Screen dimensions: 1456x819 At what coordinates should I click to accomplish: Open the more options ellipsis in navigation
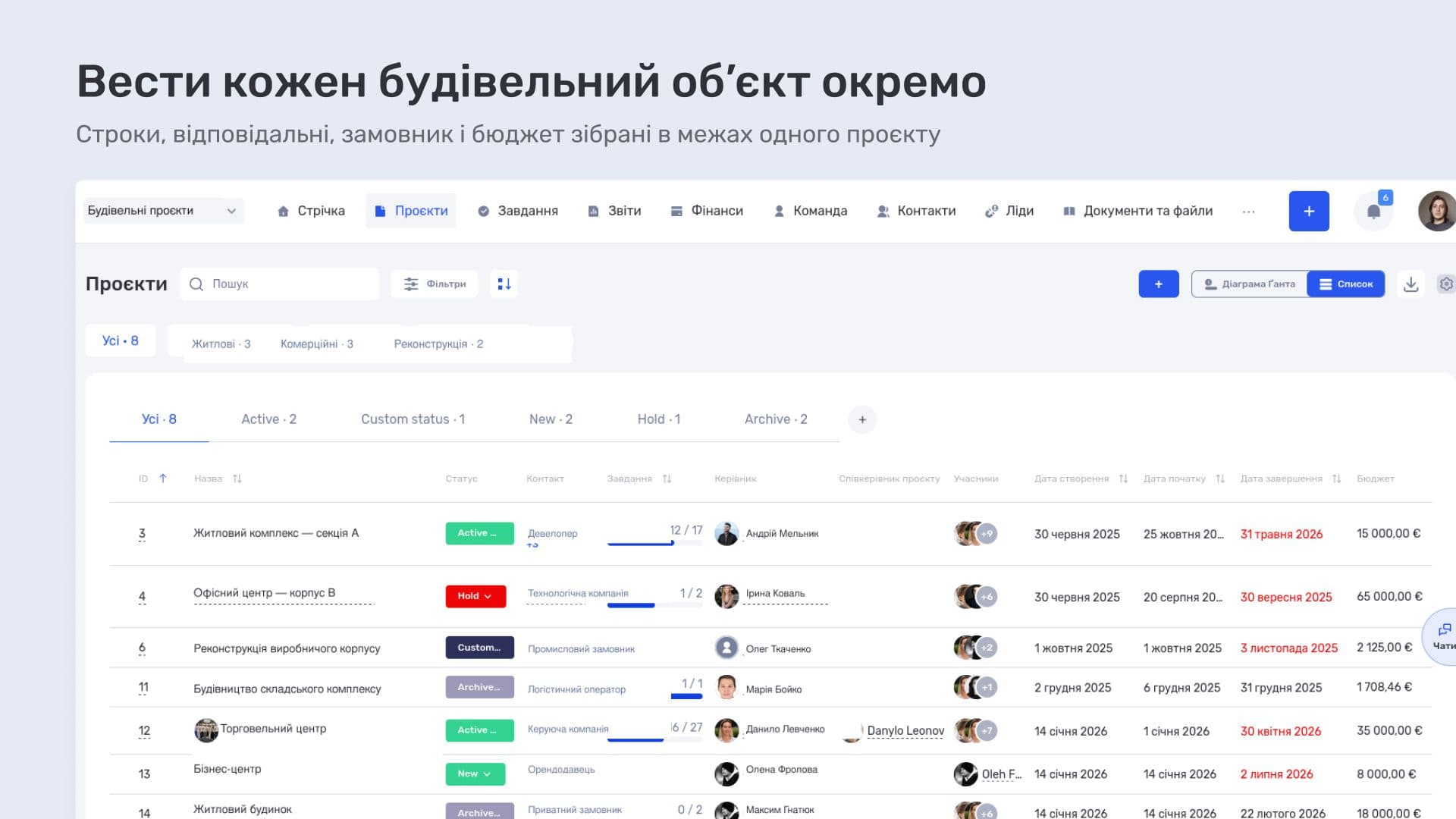click(1248, 212)
